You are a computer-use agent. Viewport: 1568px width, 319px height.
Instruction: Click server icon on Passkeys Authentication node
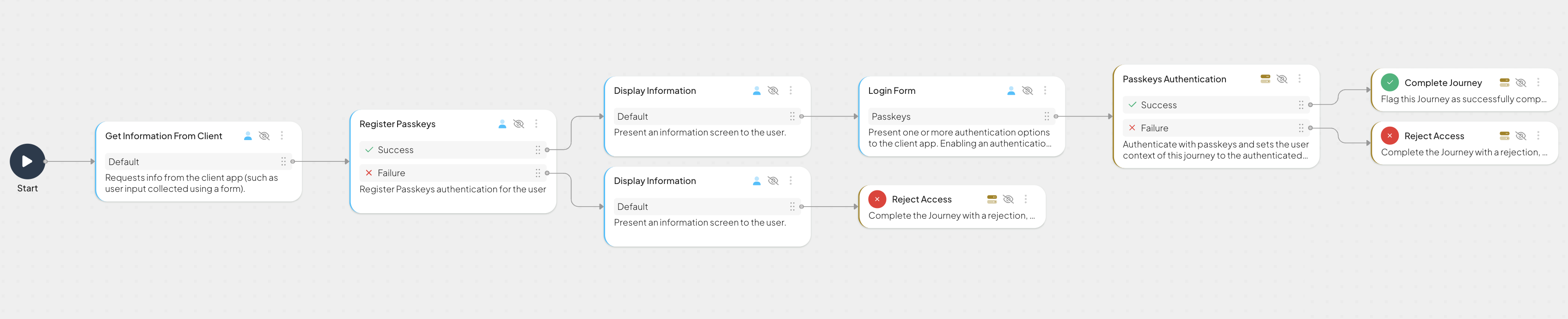(x=1266, y=79)
